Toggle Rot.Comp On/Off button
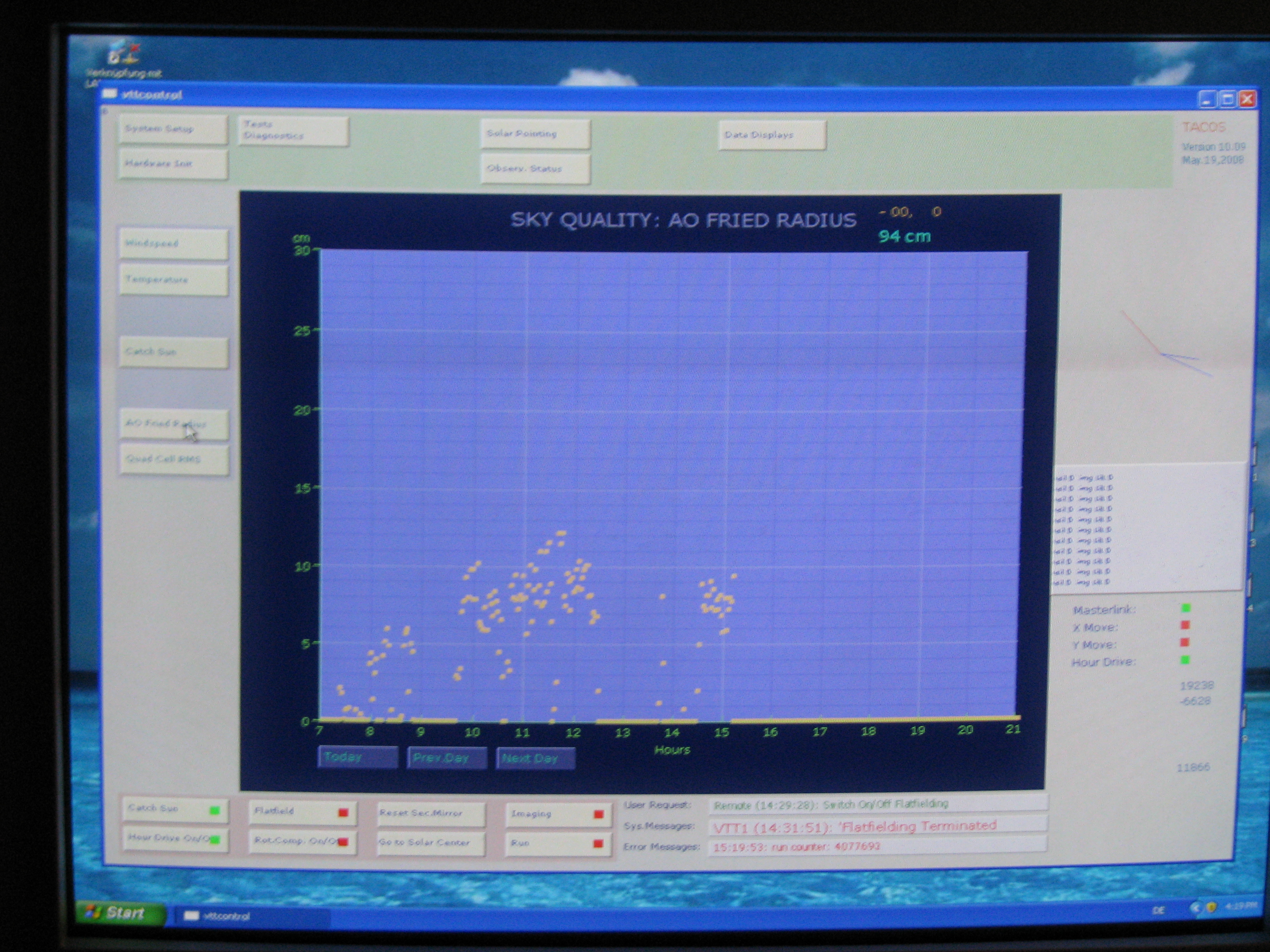This screenshot has width=1270, height=952. pyautogui.click(x=302, y=841)
